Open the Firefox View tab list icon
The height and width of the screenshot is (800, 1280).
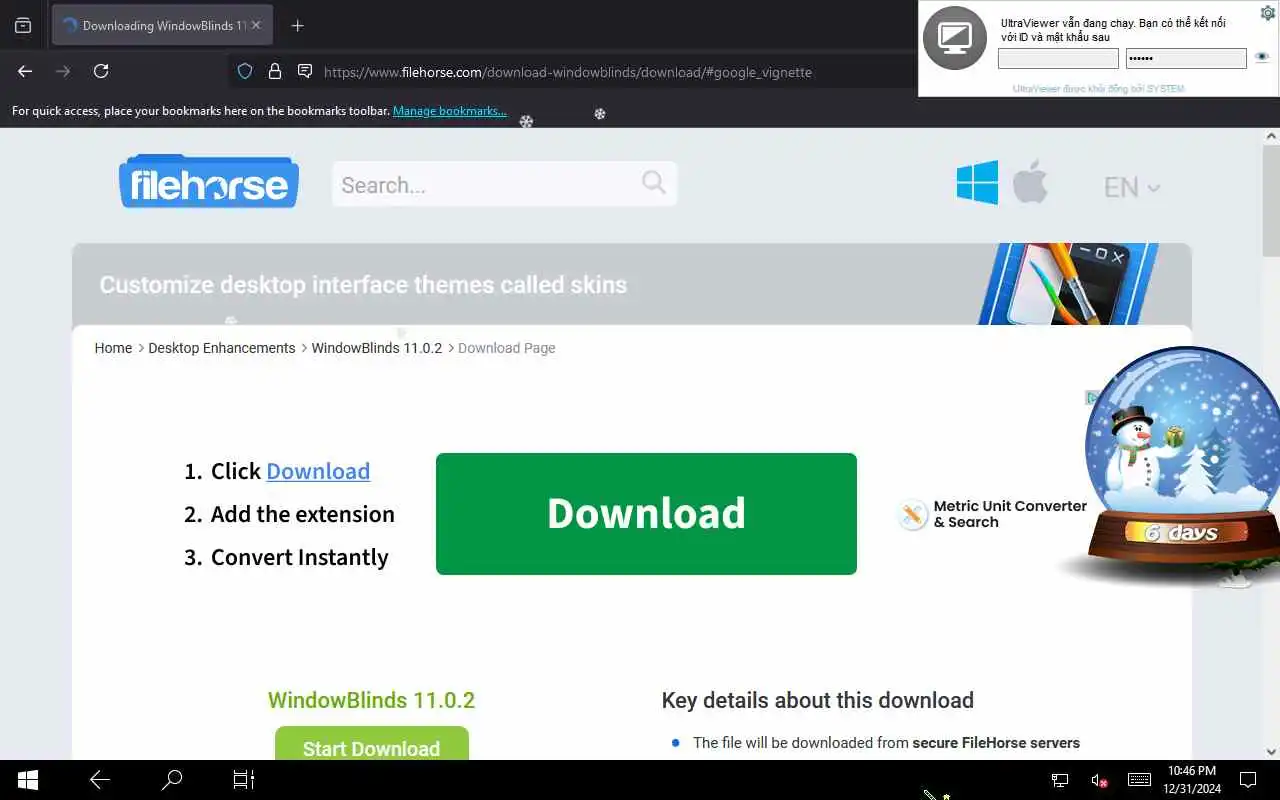23,26
